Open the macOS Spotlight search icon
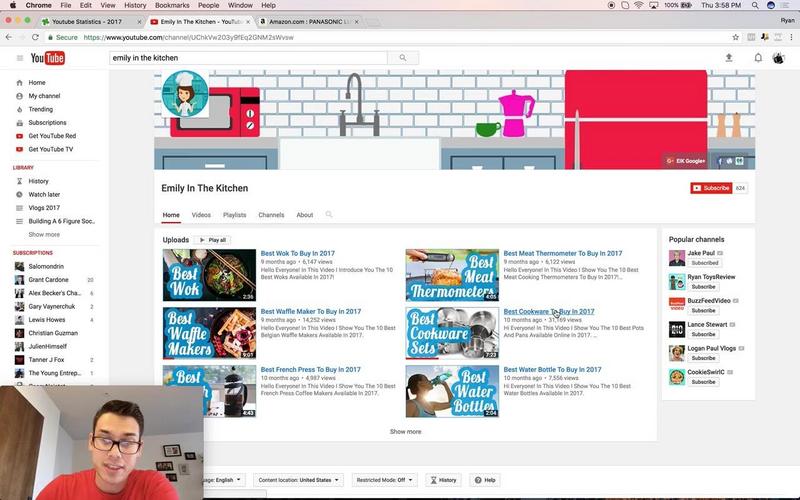This screenshot has width=800, height=500. click(755, 5)
